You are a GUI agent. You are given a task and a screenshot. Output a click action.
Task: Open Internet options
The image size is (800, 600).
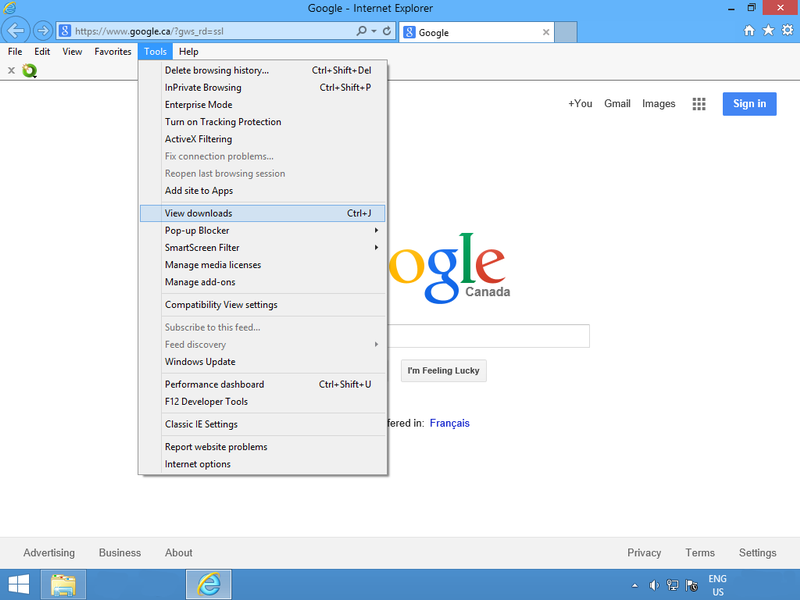(x=263, y=464)
